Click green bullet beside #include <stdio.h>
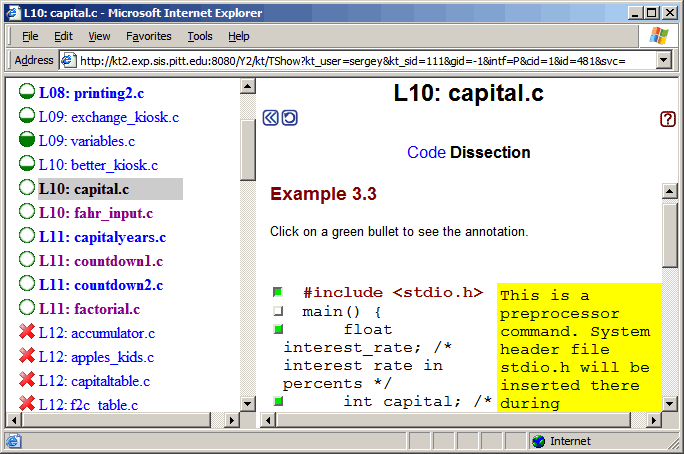 pos(277,292)
